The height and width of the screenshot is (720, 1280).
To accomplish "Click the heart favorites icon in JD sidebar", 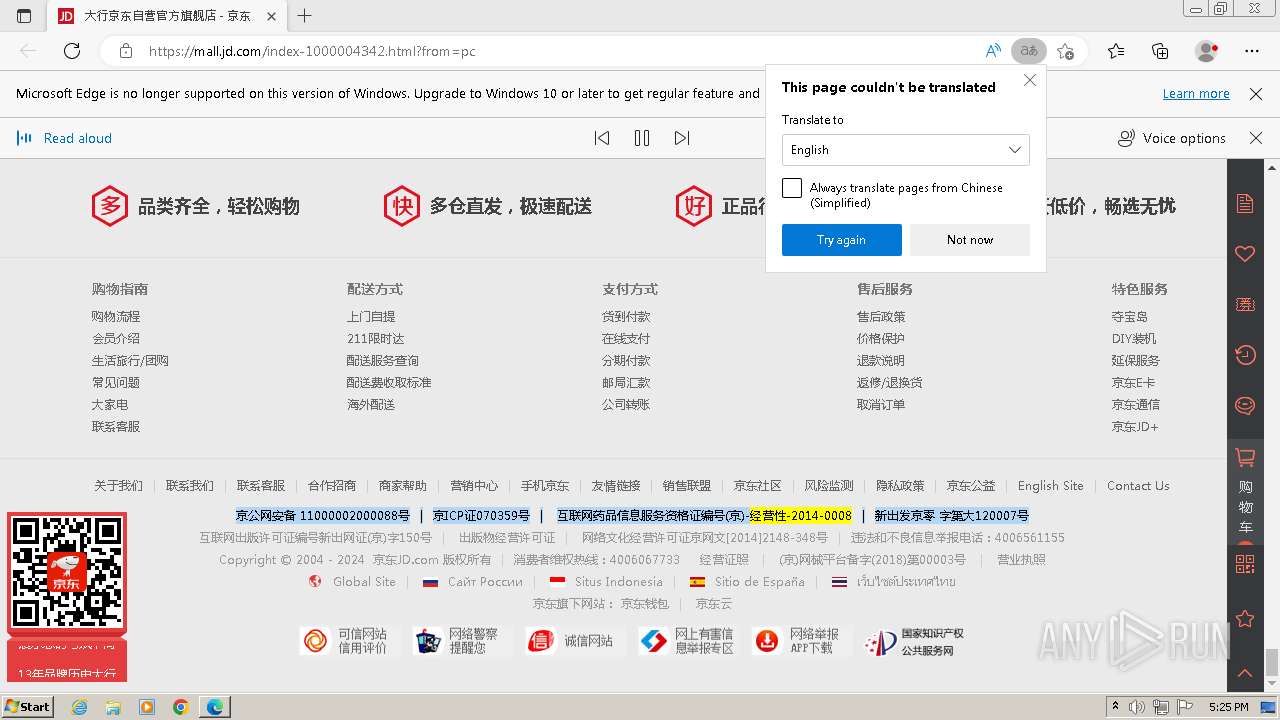I will pos(1245,254).
